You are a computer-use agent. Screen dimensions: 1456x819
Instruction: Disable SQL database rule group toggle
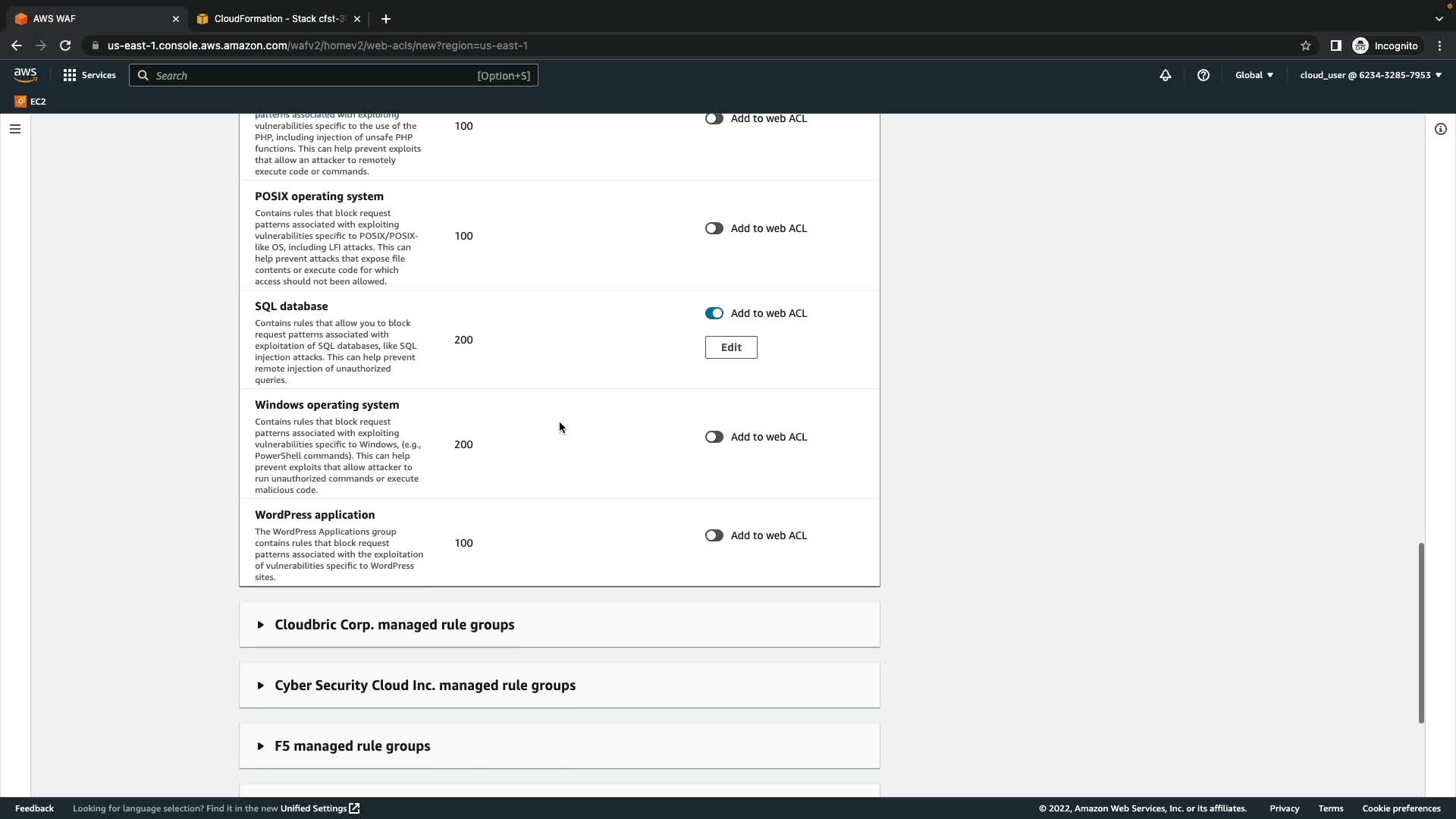pyautogui.click(x=714, y=313)
